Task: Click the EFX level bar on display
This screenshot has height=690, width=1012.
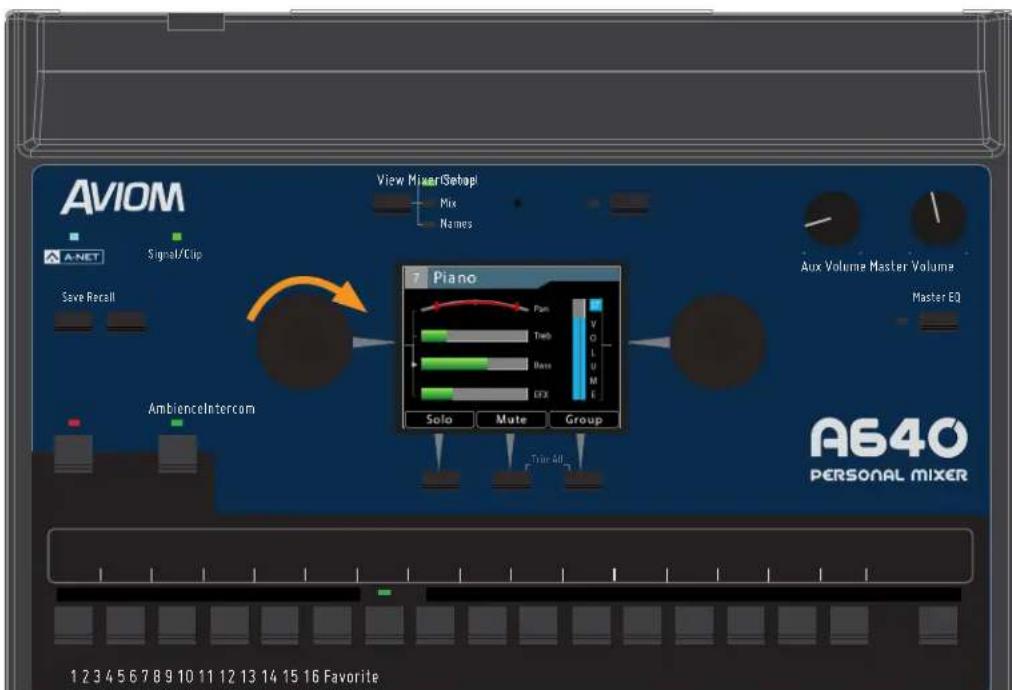Action: tap(474, 394)
